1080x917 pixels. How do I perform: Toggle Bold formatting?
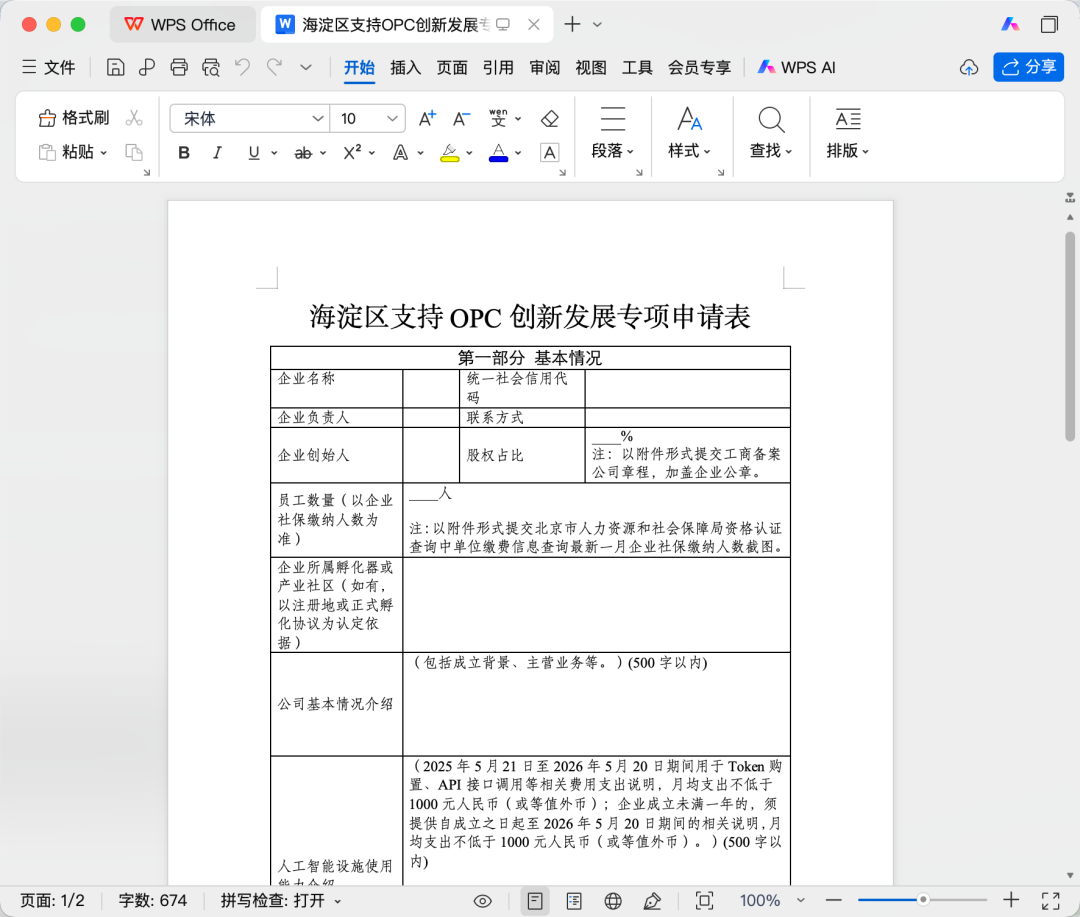(184, 152)
